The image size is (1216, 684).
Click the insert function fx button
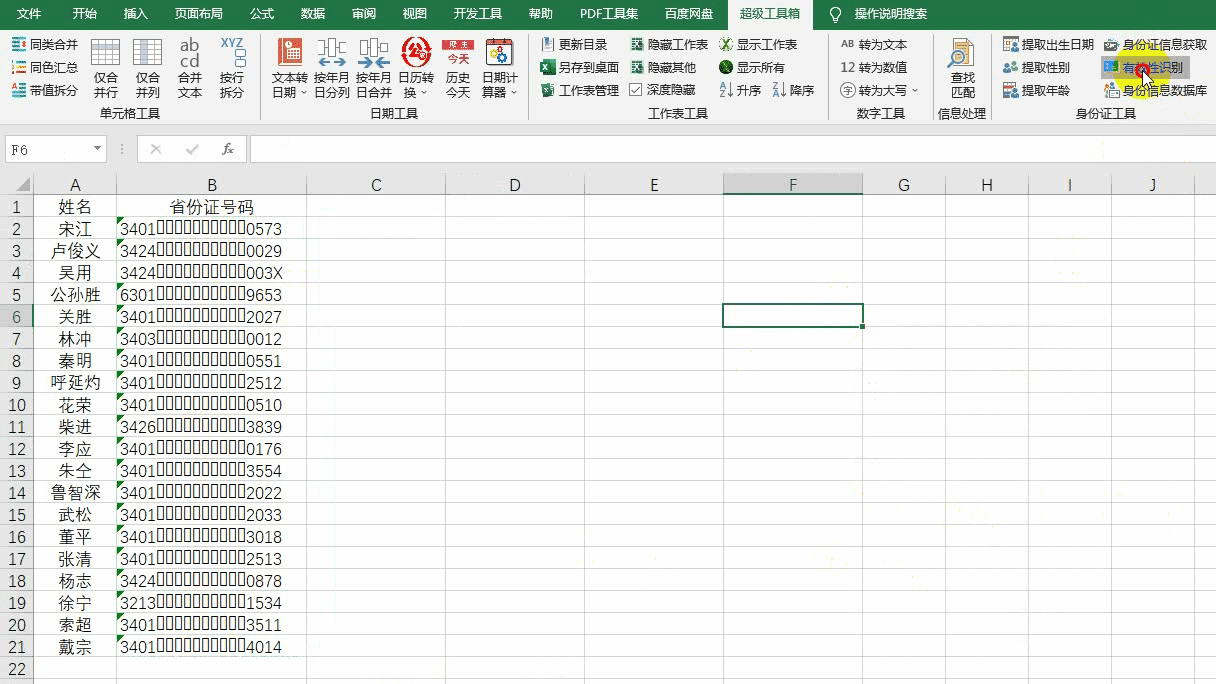point(228,149)
